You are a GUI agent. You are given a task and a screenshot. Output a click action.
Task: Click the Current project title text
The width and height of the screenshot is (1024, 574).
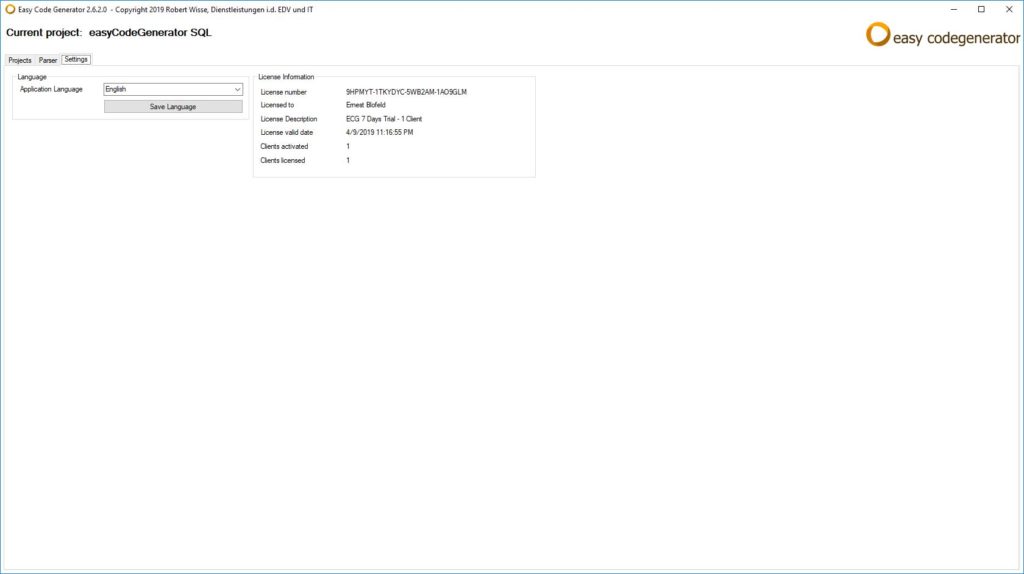(108, 33)
